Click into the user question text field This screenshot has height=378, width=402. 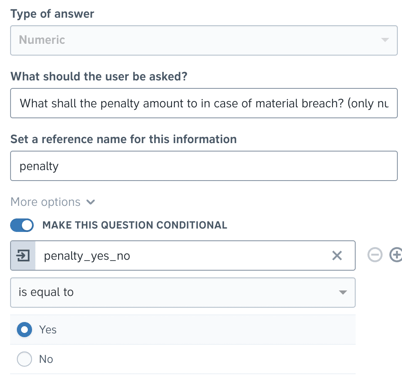point(204,103)
